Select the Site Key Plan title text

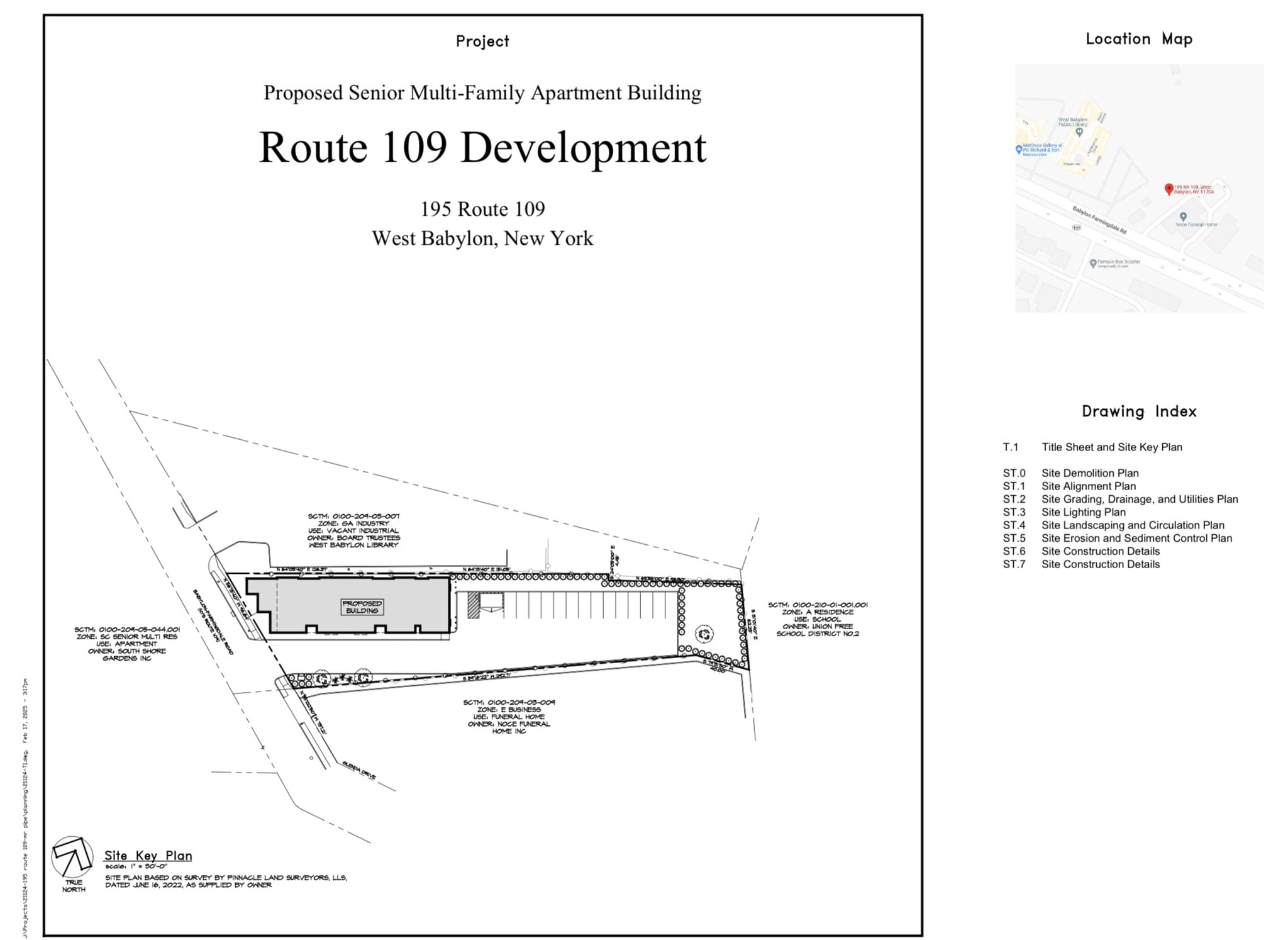pos(148,856)
